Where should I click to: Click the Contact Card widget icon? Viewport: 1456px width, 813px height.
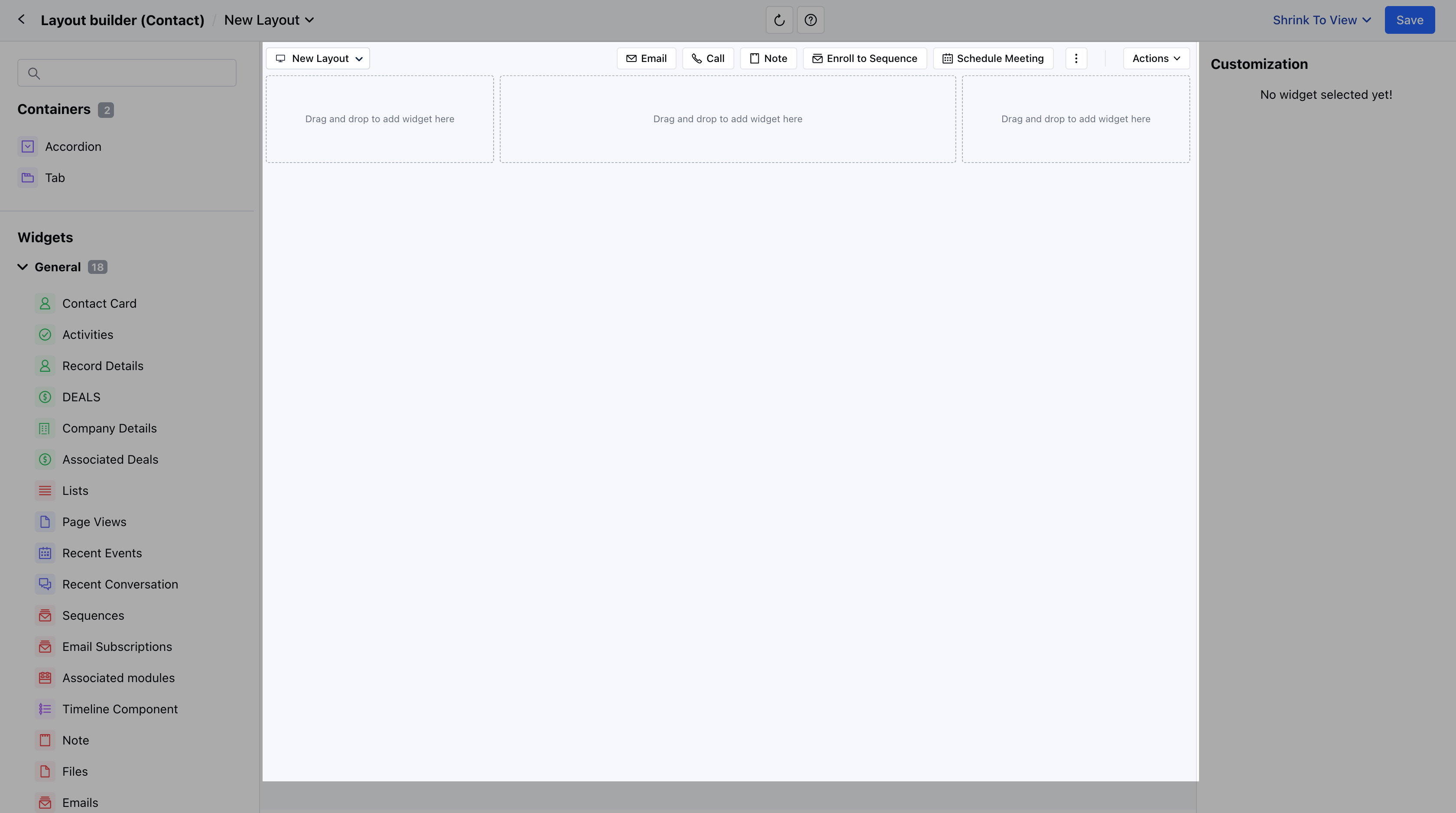tap(45, 303)
